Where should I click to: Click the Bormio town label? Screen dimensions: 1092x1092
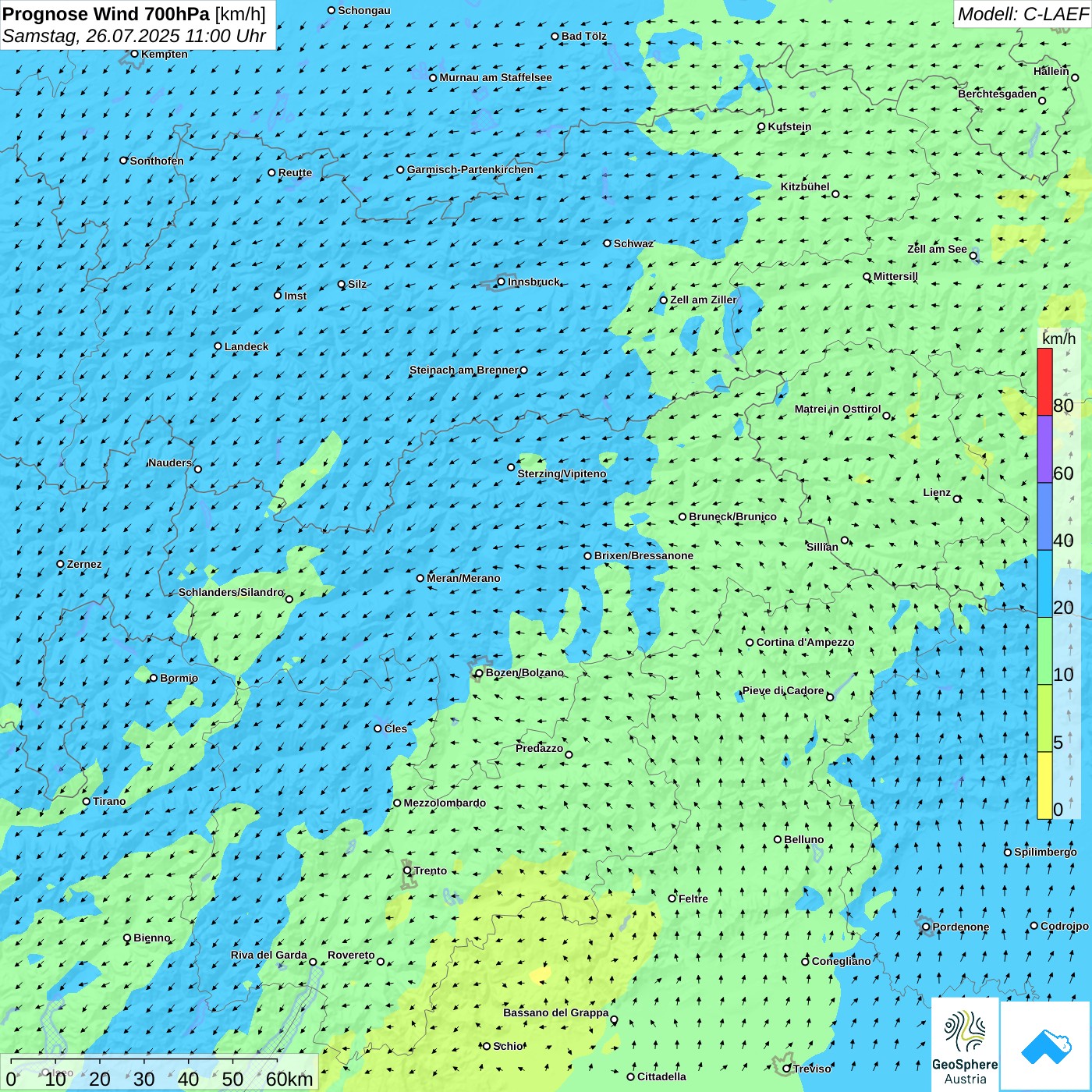point(179,678)
